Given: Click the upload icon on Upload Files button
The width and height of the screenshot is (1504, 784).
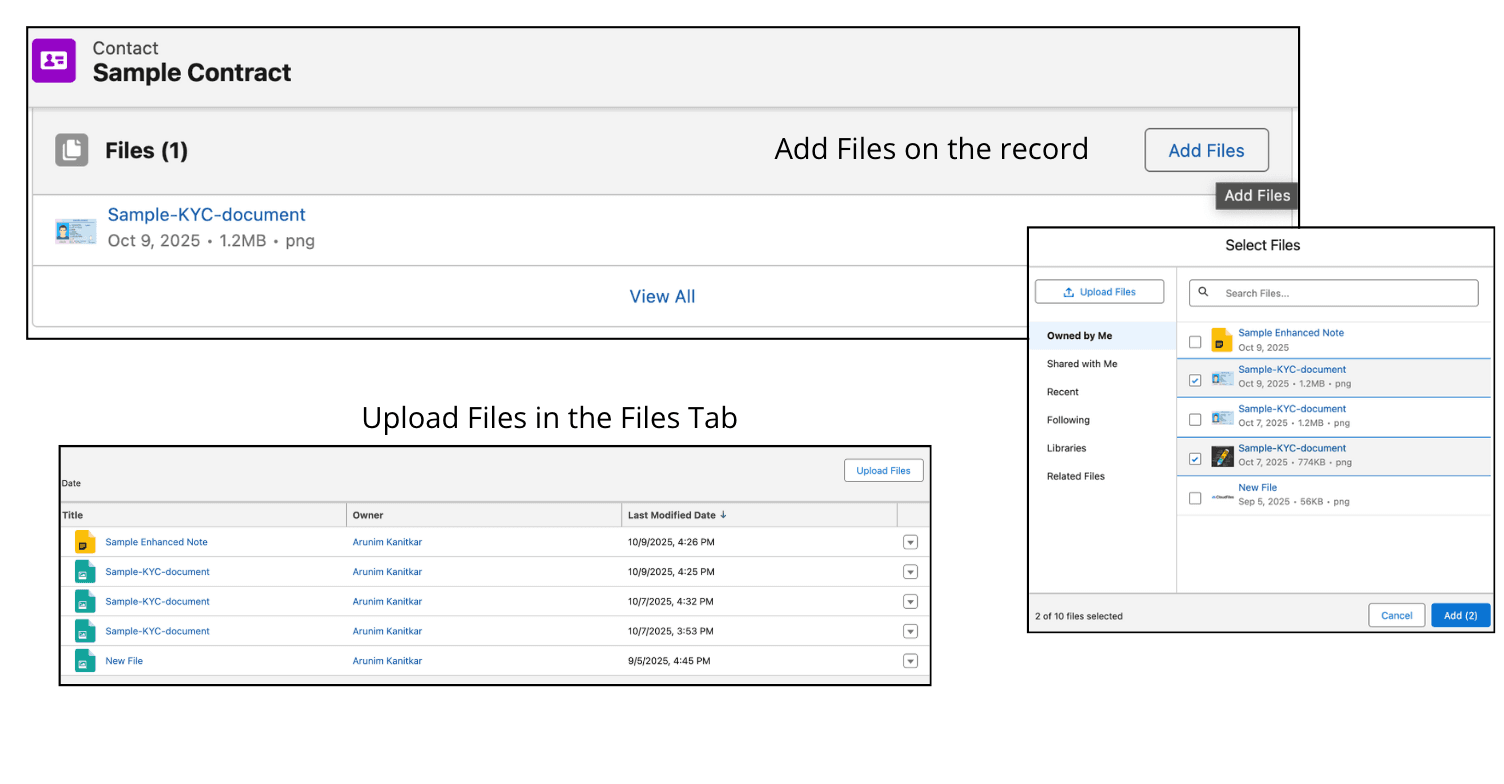Looking at the screenshot, I should click(1069, 291).
